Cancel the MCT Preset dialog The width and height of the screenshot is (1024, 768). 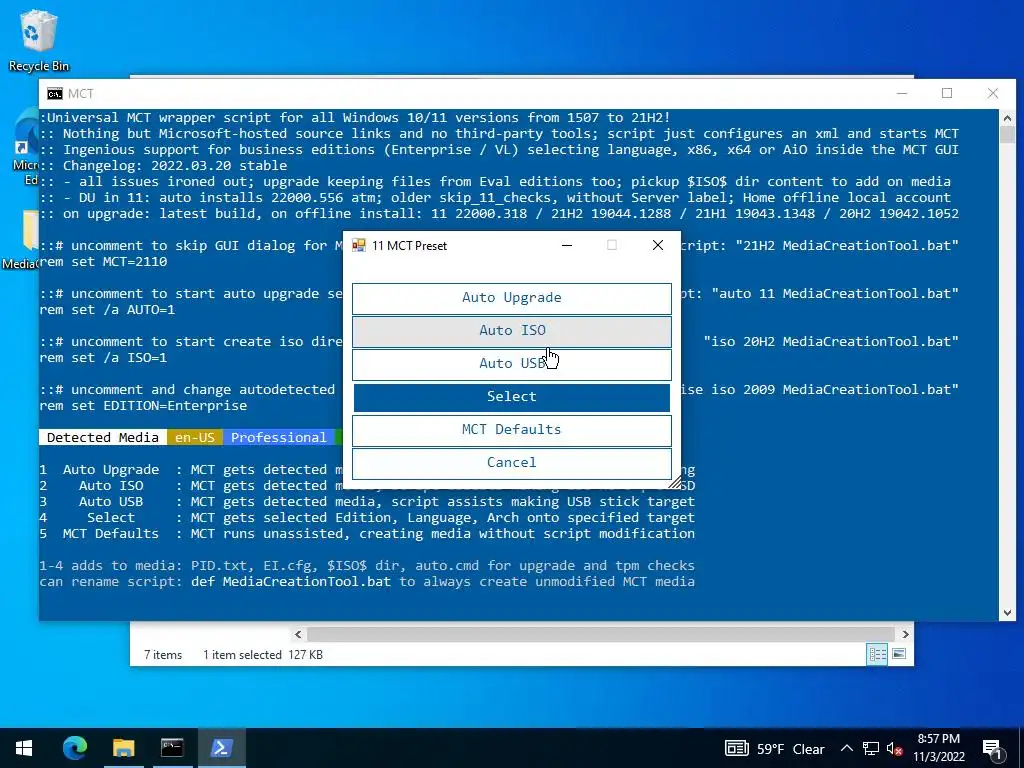511,463
